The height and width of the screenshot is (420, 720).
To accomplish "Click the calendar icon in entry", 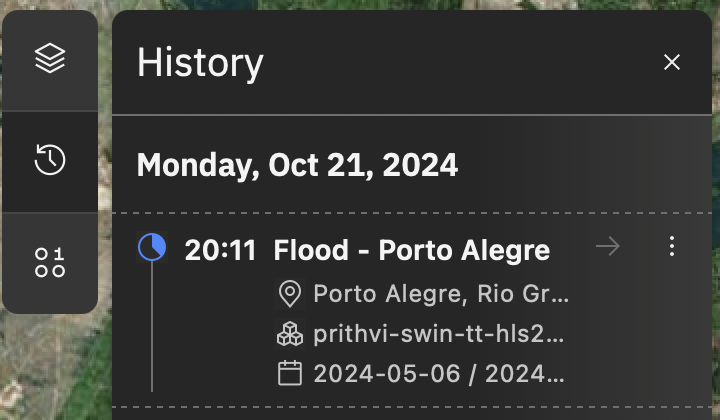I will pos(289,374).
